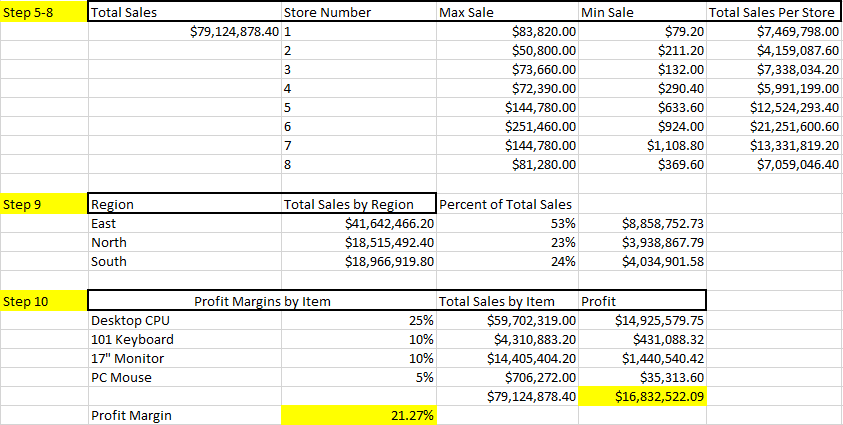Select the Region header cell
Screen dimensions: 843x425
coord(185,204)
